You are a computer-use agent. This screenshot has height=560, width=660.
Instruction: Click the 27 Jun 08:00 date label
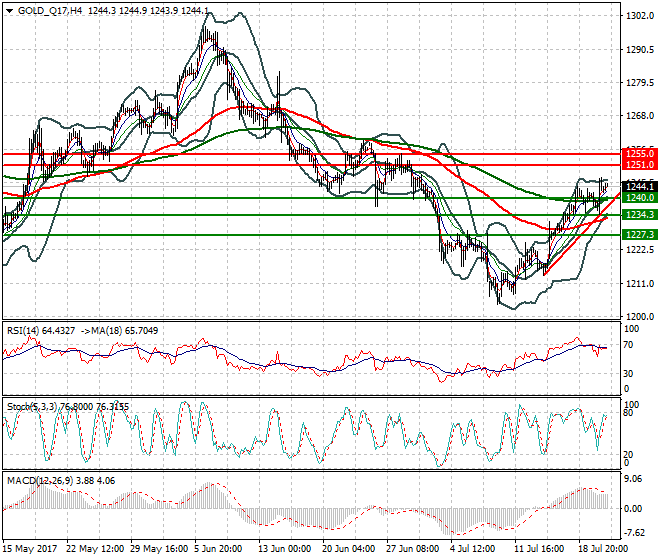click(412, 549)
